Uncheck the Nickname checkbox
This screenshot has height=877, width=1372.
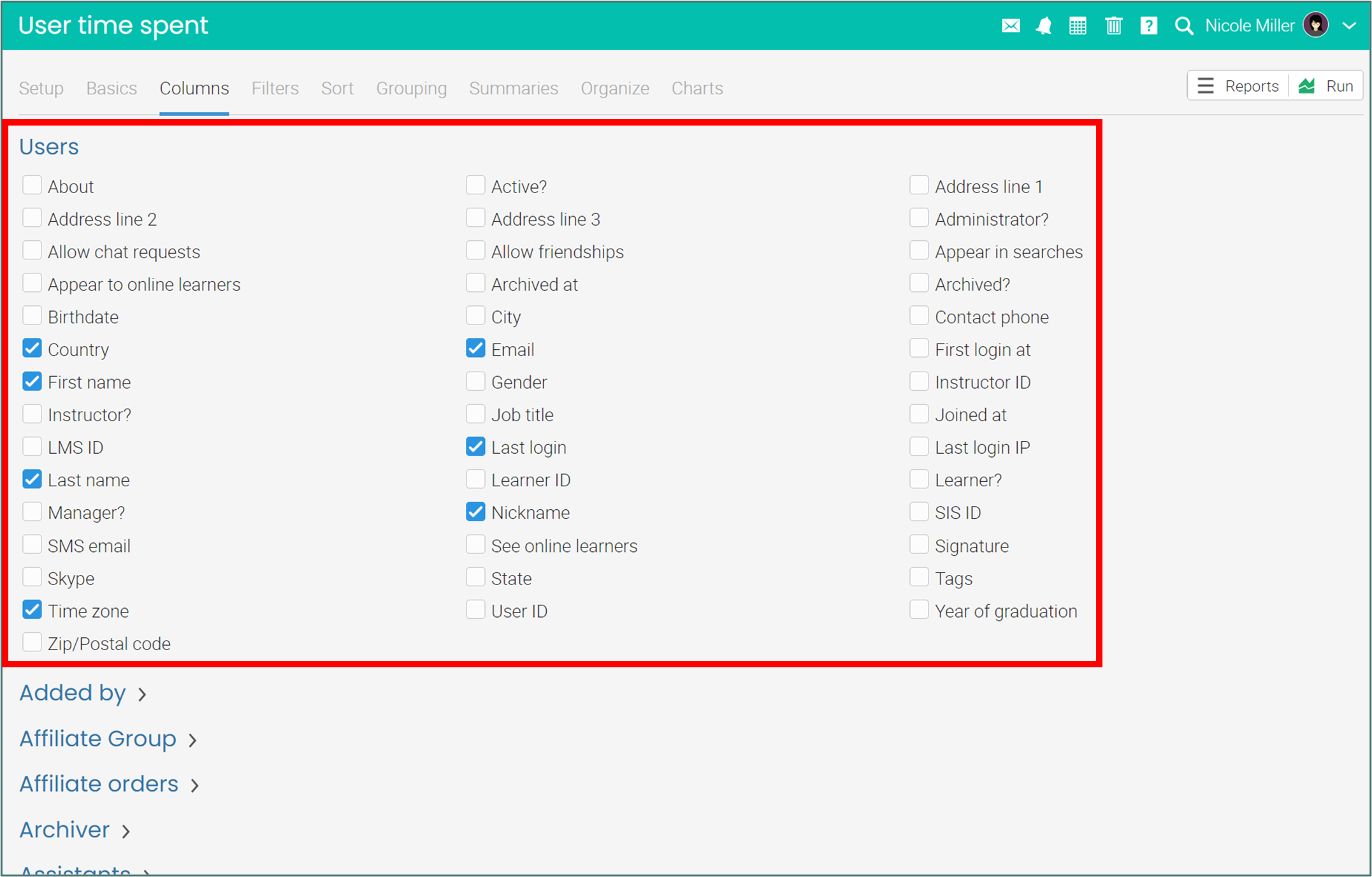click(x=475, y=512)
